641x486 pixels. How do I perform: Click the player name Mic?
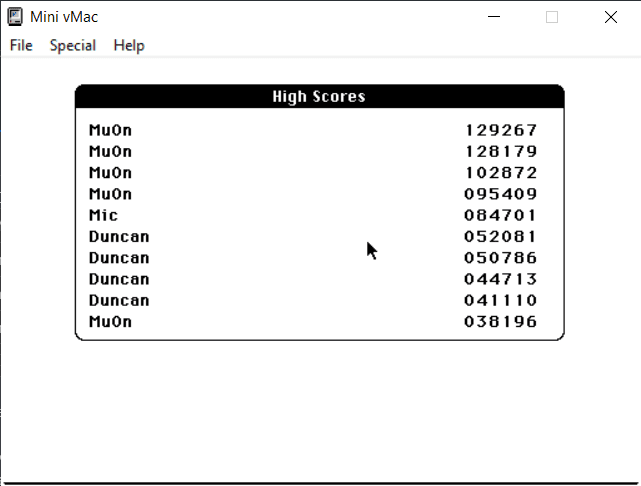pyautogui.click(x=103, y=215)
